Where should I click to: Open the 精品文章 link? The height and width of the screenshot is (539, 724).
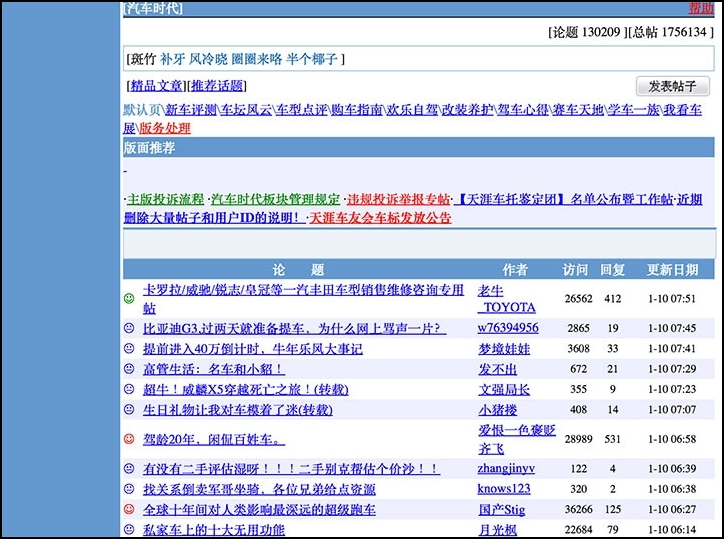click(156, 86)
